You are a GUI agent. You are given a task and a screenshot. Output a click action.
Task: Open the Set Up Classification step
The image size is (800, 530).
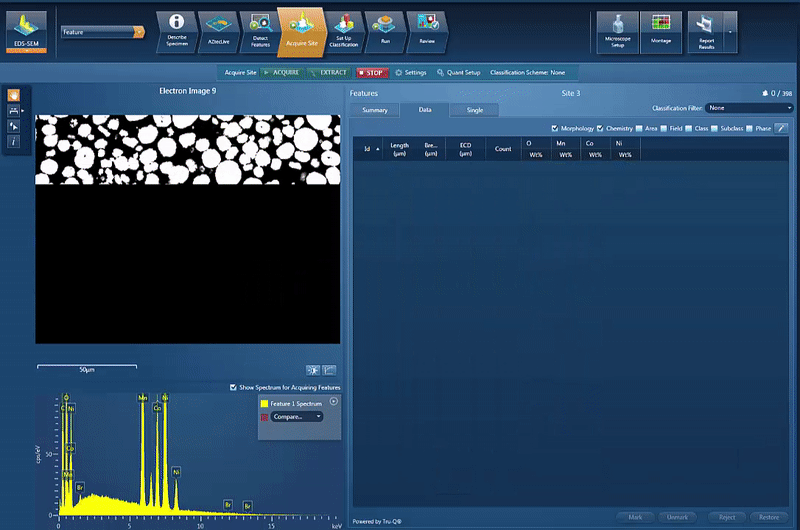pyautogui.click(x=346, y=29)
